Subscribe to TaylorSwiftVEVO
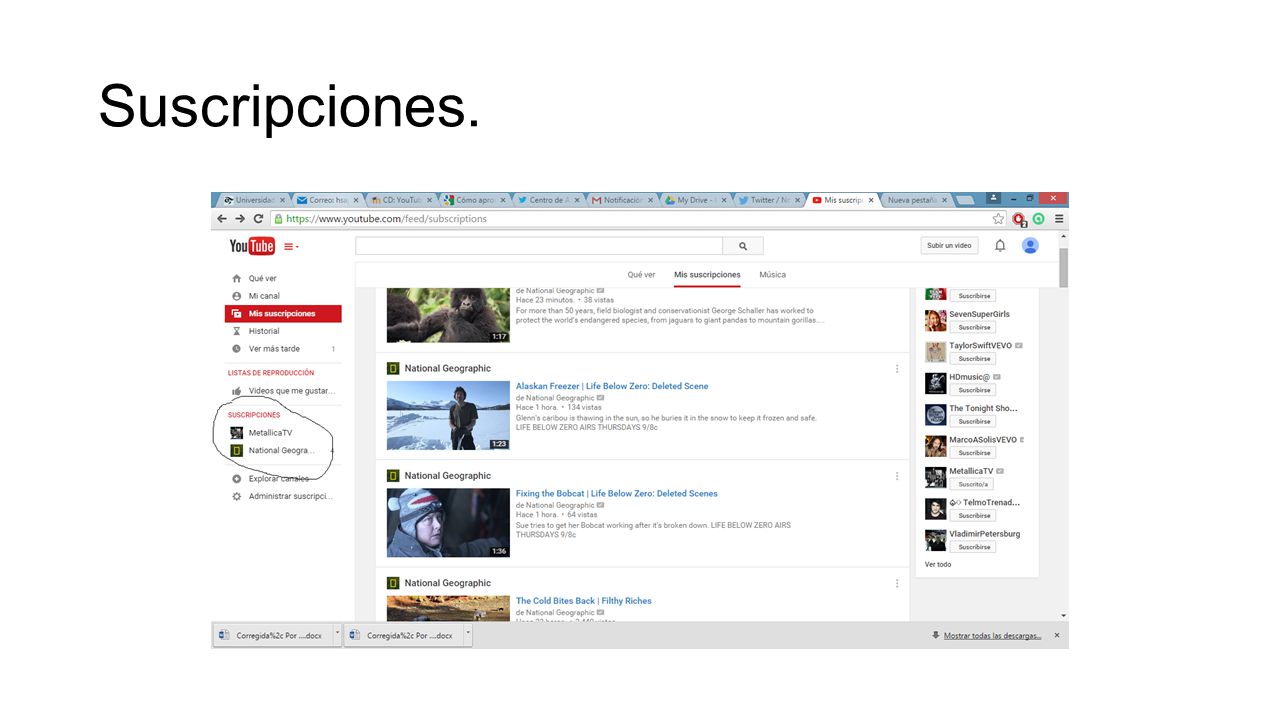Viewport: 1280px width, 720px height. (973, 358)
